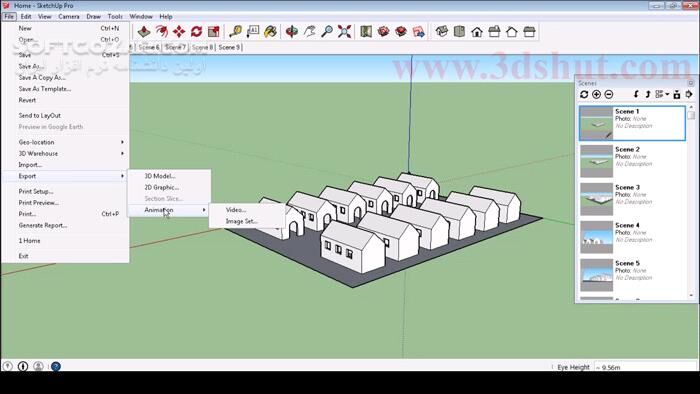
Task: Open the Window menu
Action: (x=141, y=17)
